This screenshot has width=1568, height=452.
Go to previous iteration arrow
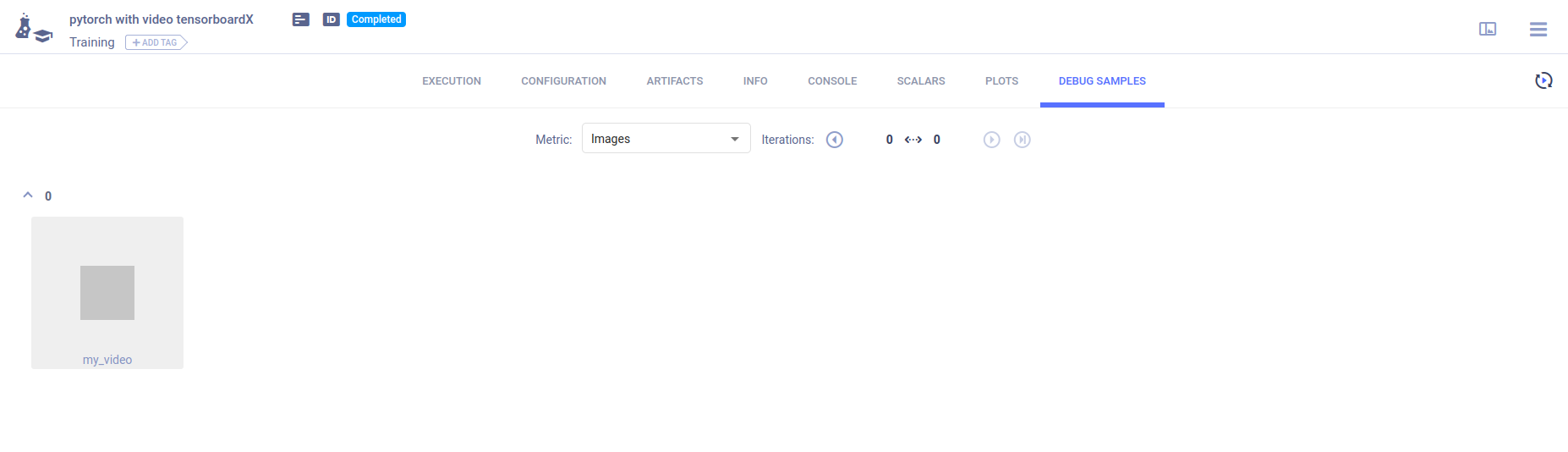[835, 140]
